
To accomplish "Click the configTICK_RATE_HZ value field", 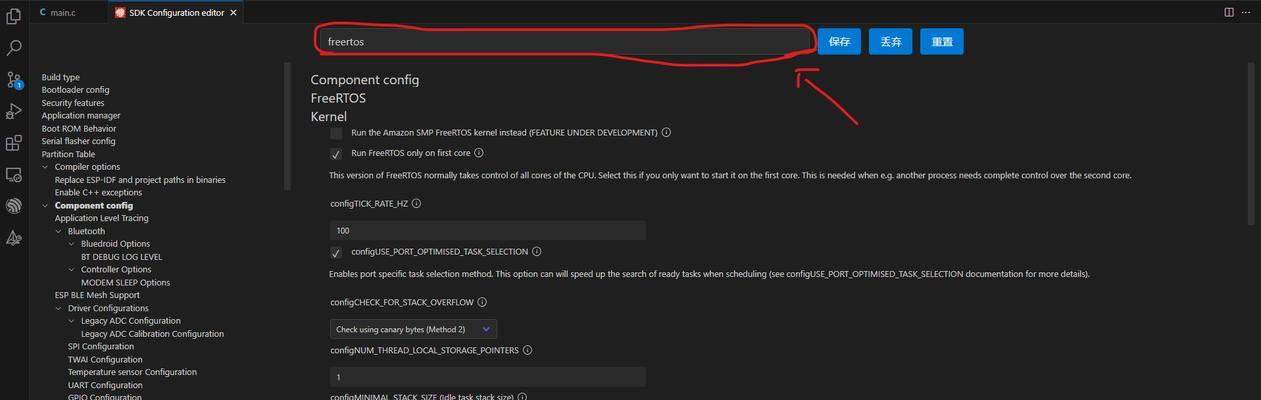I will pos(488,230).
